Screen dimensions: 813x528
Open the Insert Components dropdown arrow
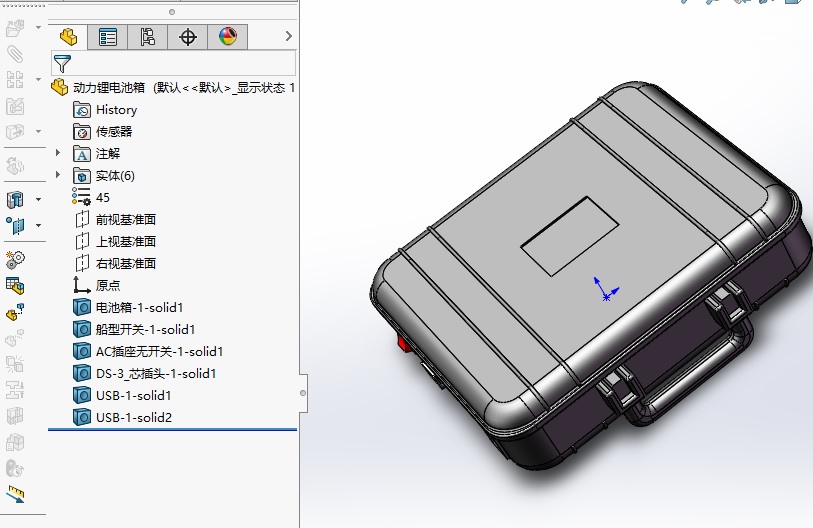(x=38, y=27)
